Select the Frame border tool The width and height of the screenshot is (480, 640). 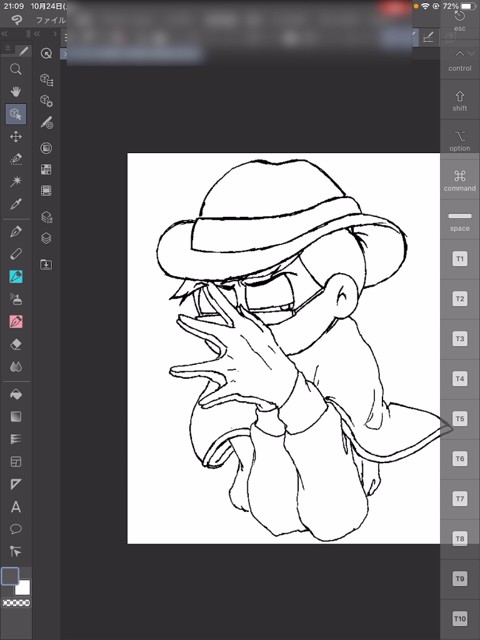point(16,462)
